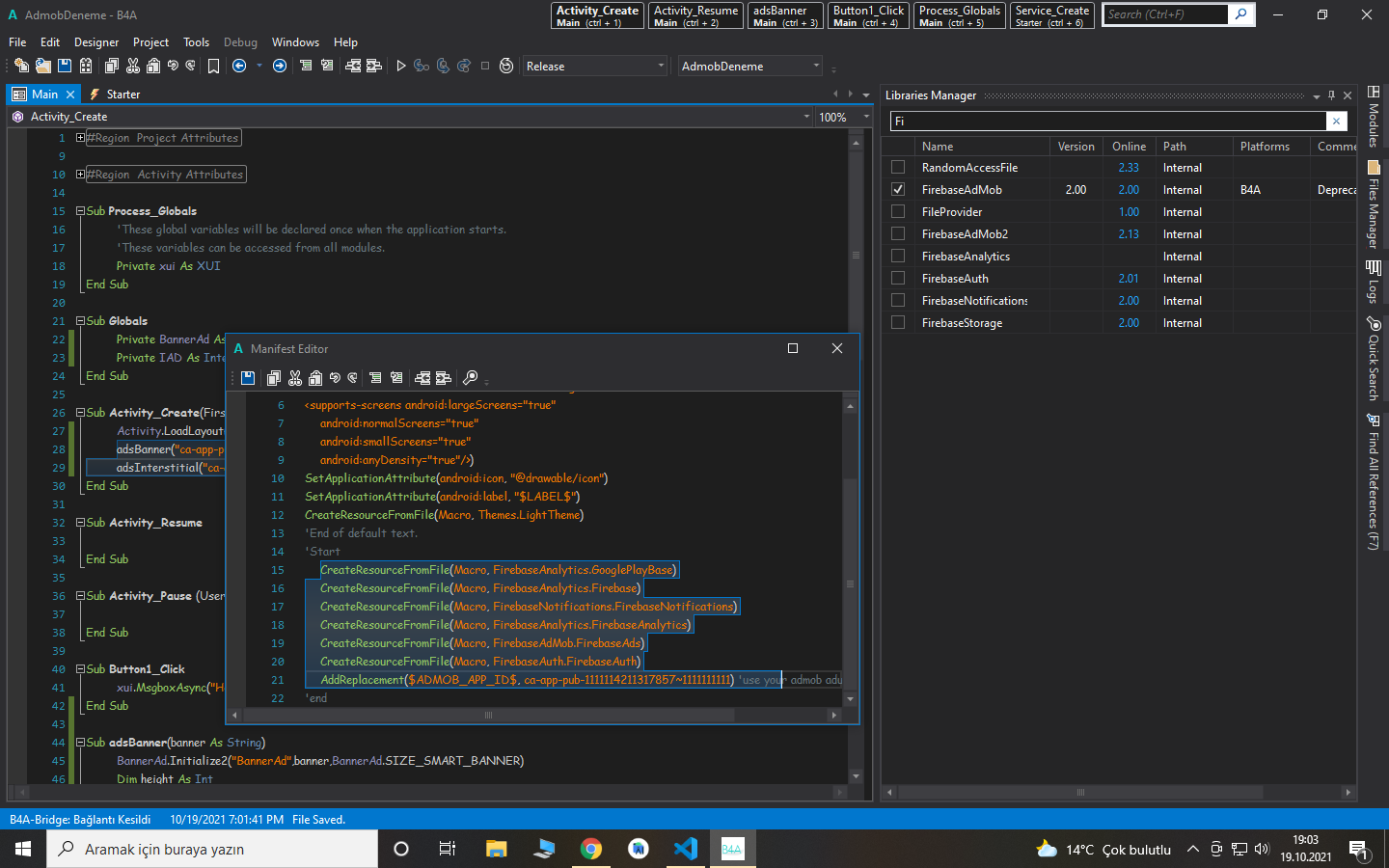Click the scissors icon in Manifest Editor toolbar
This screenshot has height=868, width=1389.
point(295,378)
